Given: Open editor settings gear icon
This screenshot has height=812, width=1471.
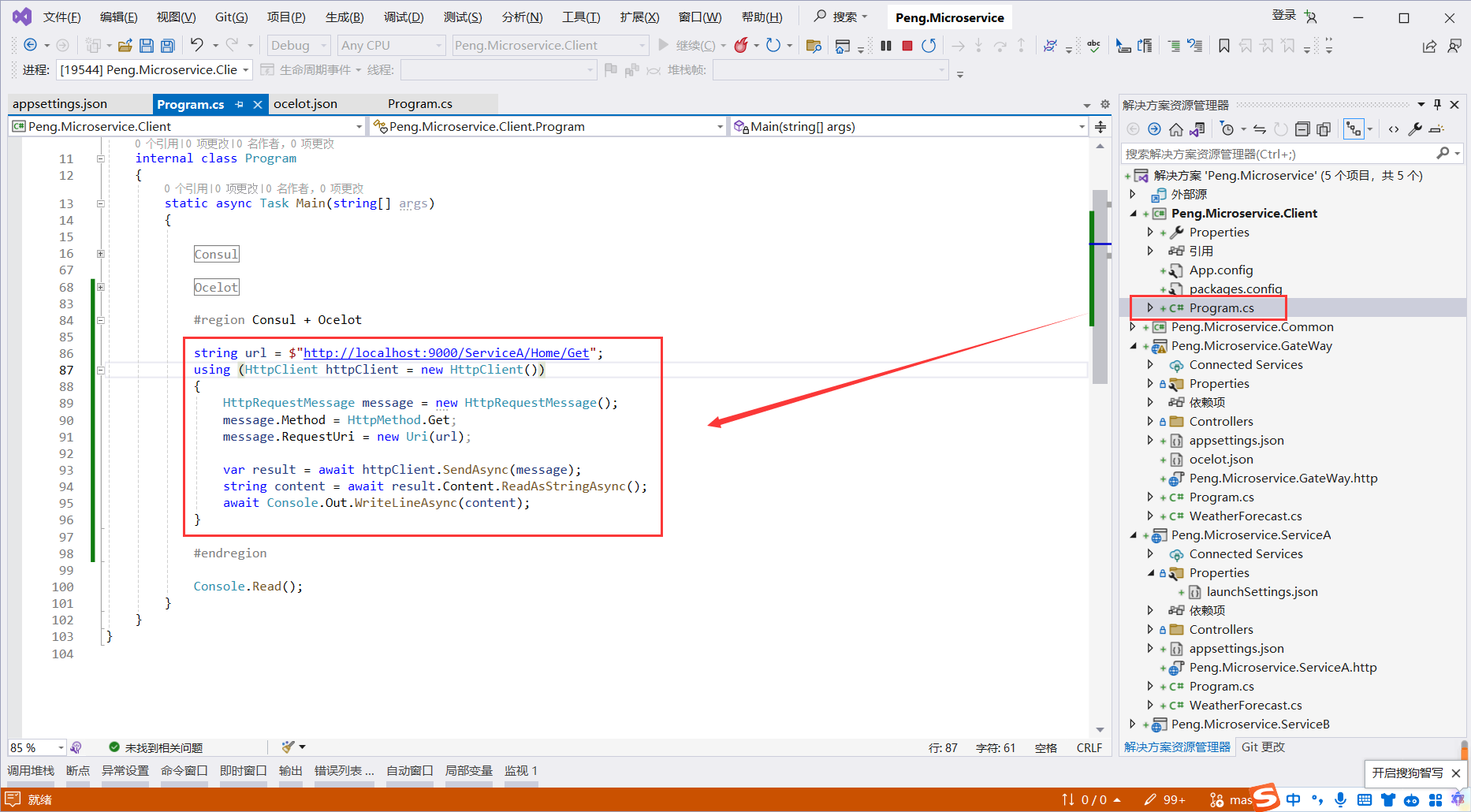Looking at the screenshot, I should click(1104, 104).
